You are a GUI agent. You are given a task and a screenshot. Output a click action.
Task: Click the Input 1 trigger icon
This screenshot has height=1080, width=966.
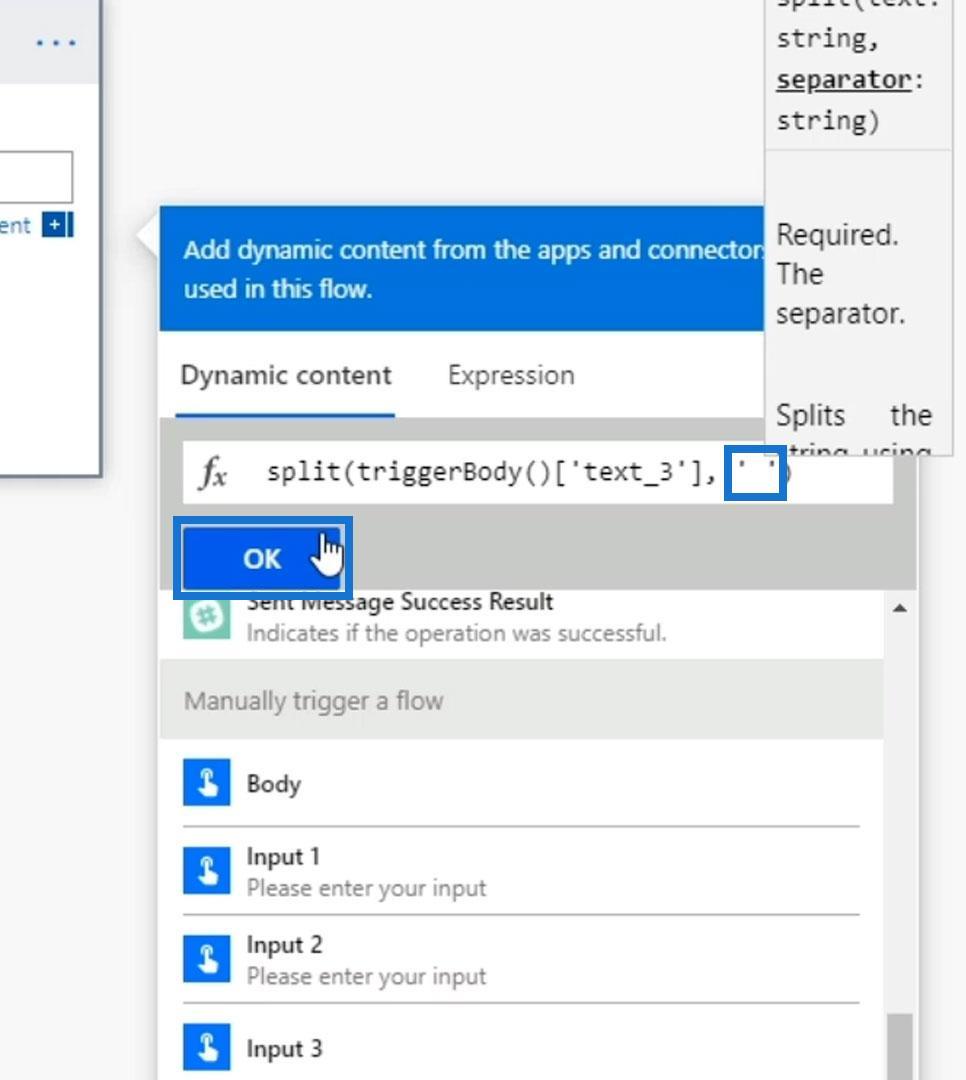tap(207, 871)
